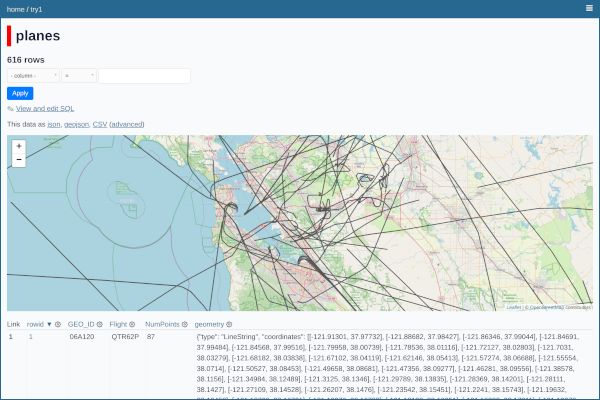Click the filter value text field
The height and width of the screenshot is (400, 600).
[144, 76]
